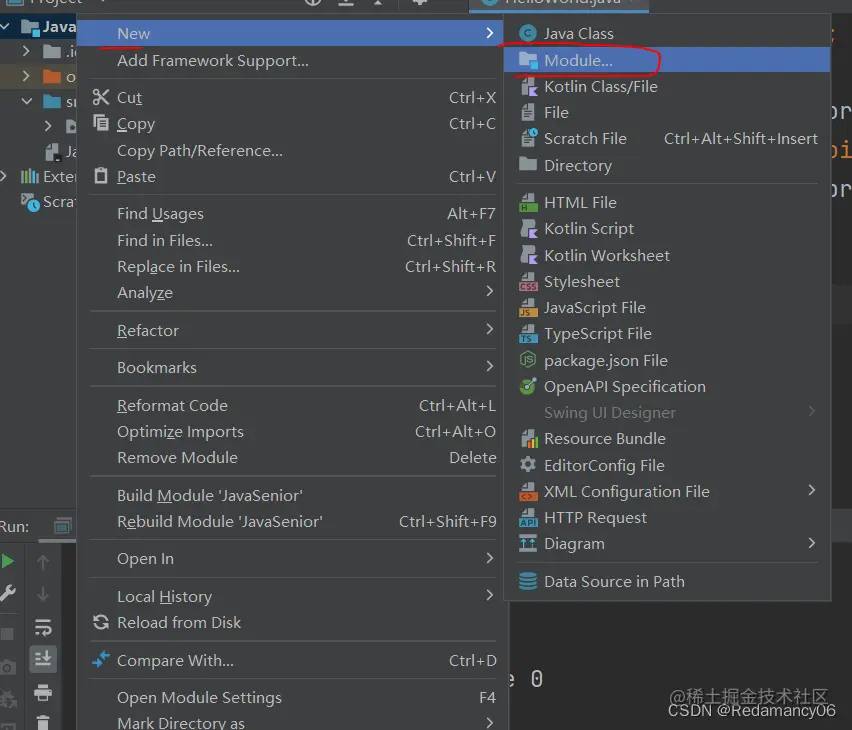This screenshot has width=852, height=730.
Task: Select Copy Path/Reference...
Action: (x=199, y=151)
